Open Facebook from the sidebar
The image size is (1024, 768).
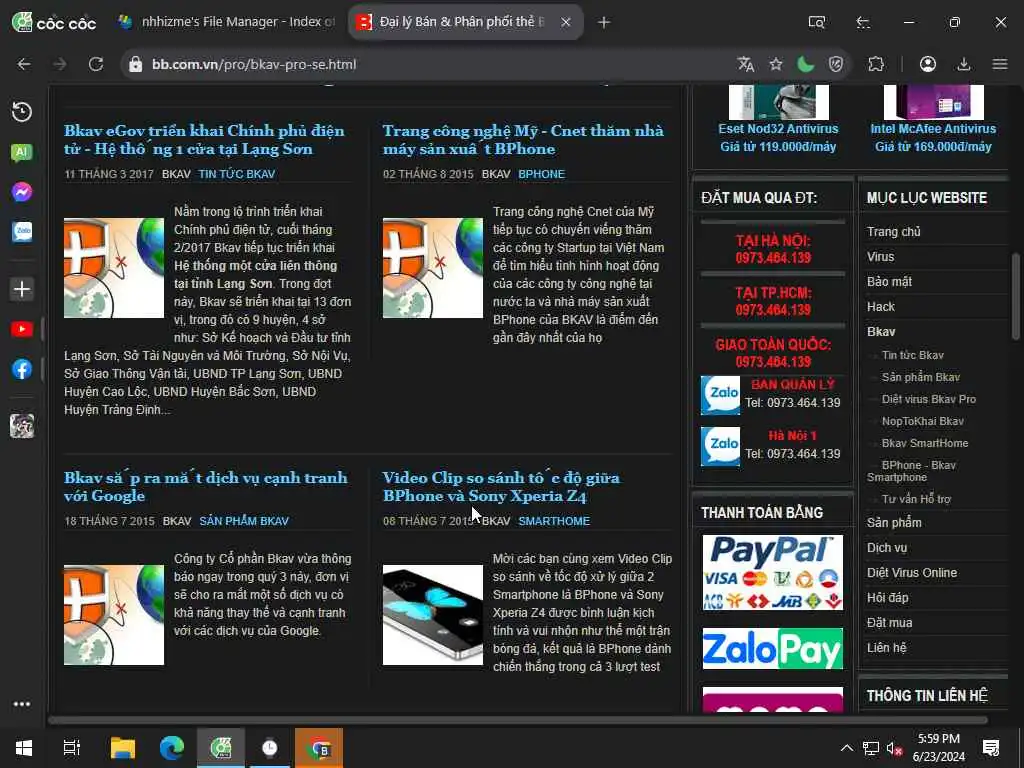22,369
